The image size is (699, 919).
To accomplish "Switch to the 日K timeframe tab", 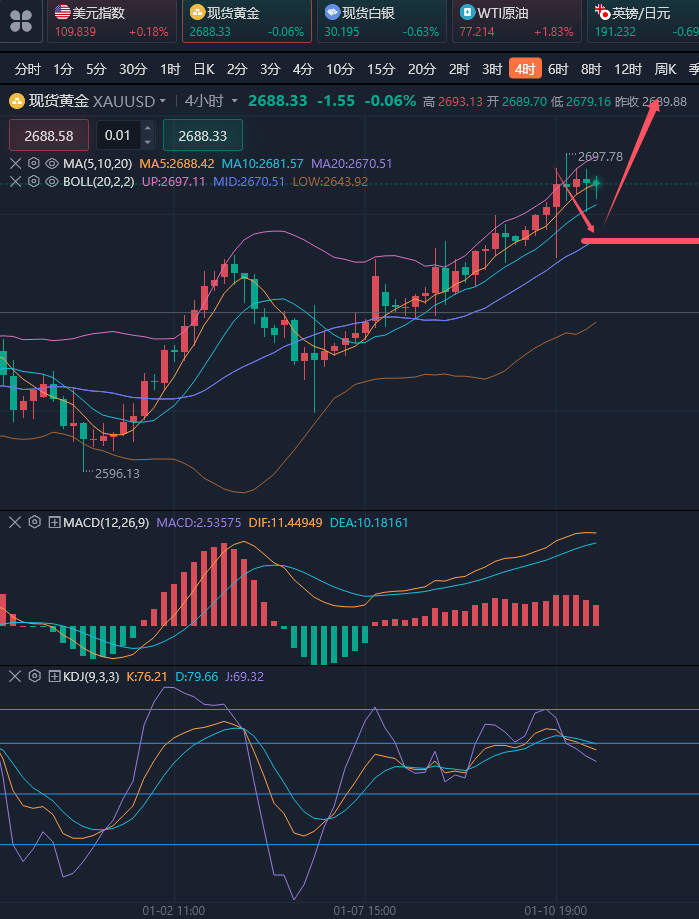I will click(x=203, y=69).
